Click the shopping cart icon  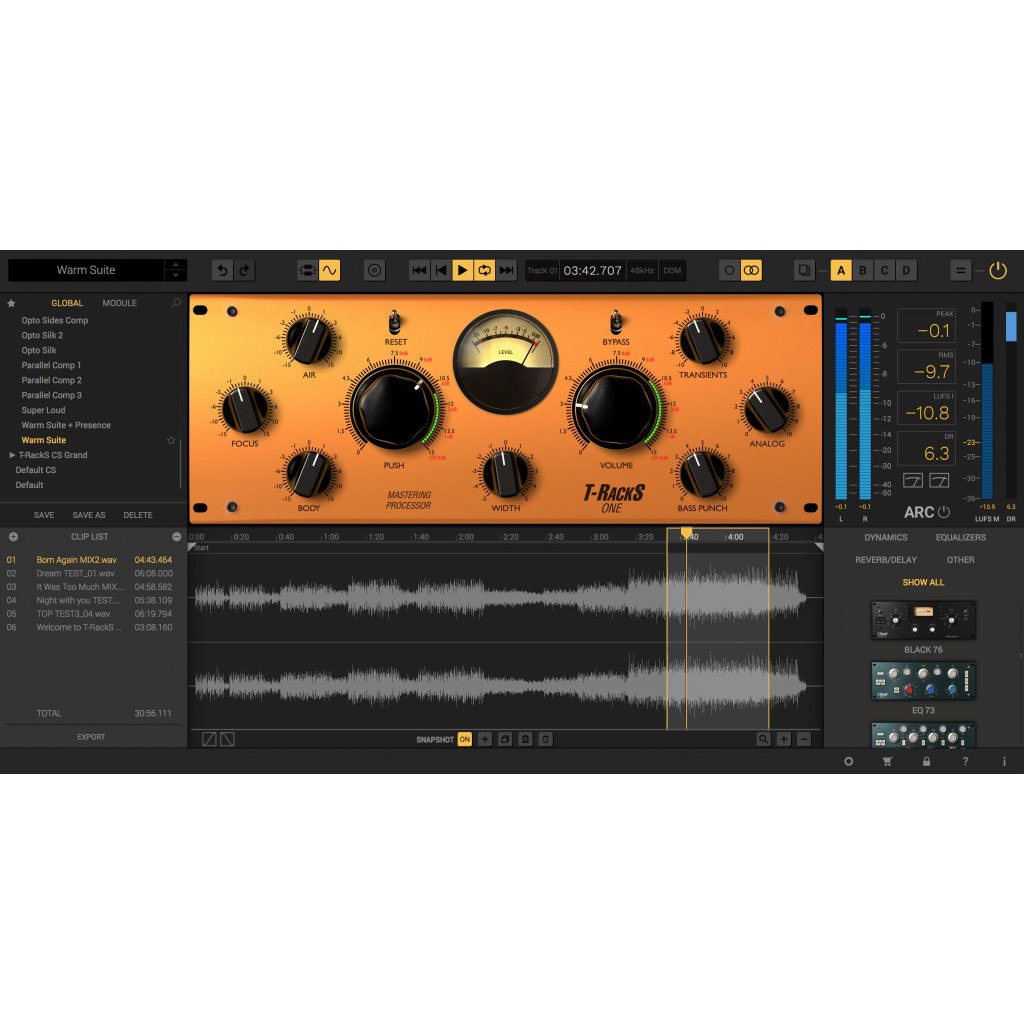[886, 761]
